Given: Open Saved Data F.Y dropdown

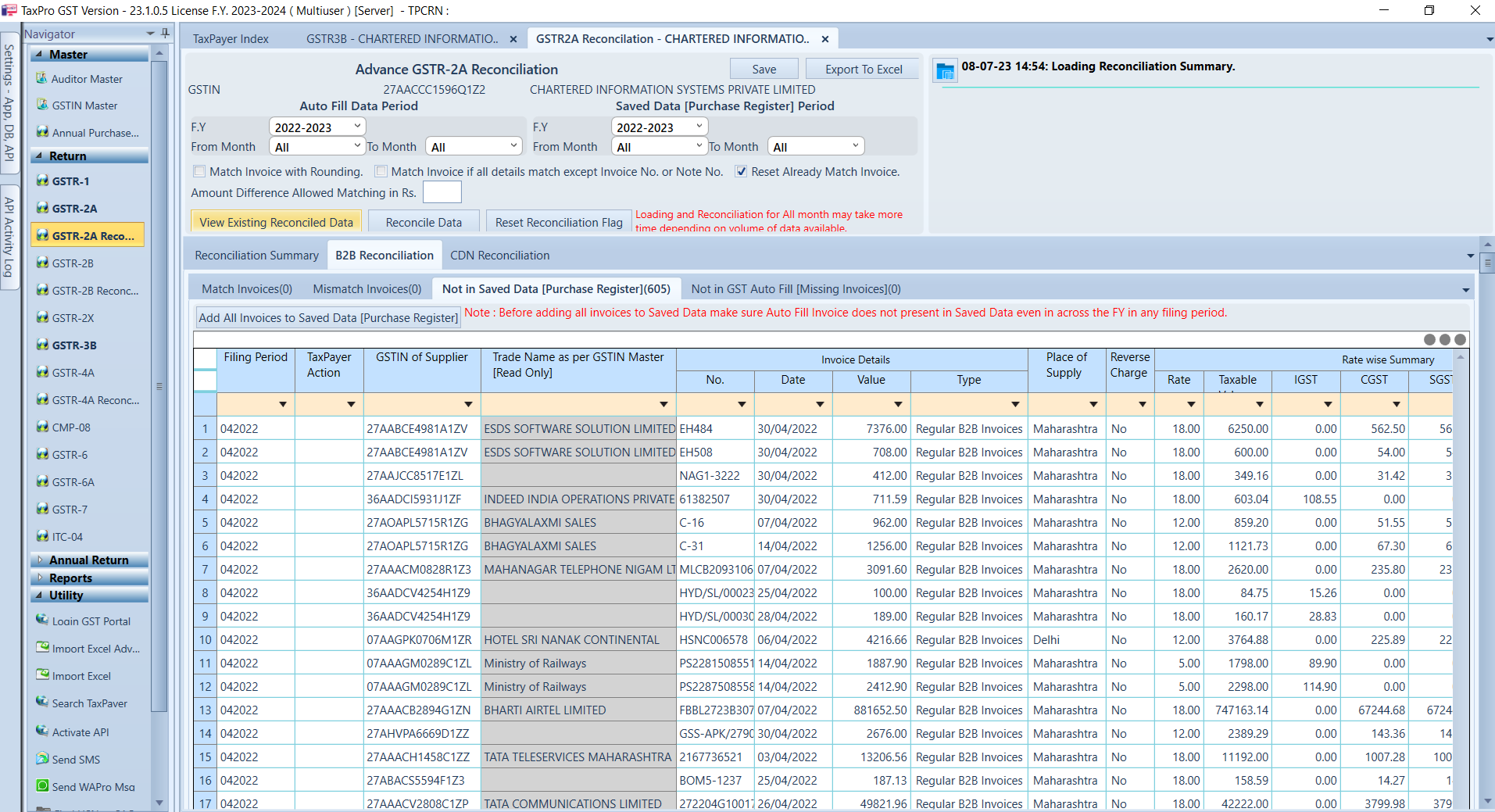Looking at the screenshot, I should pyautogui.click(x=659, y=127).
